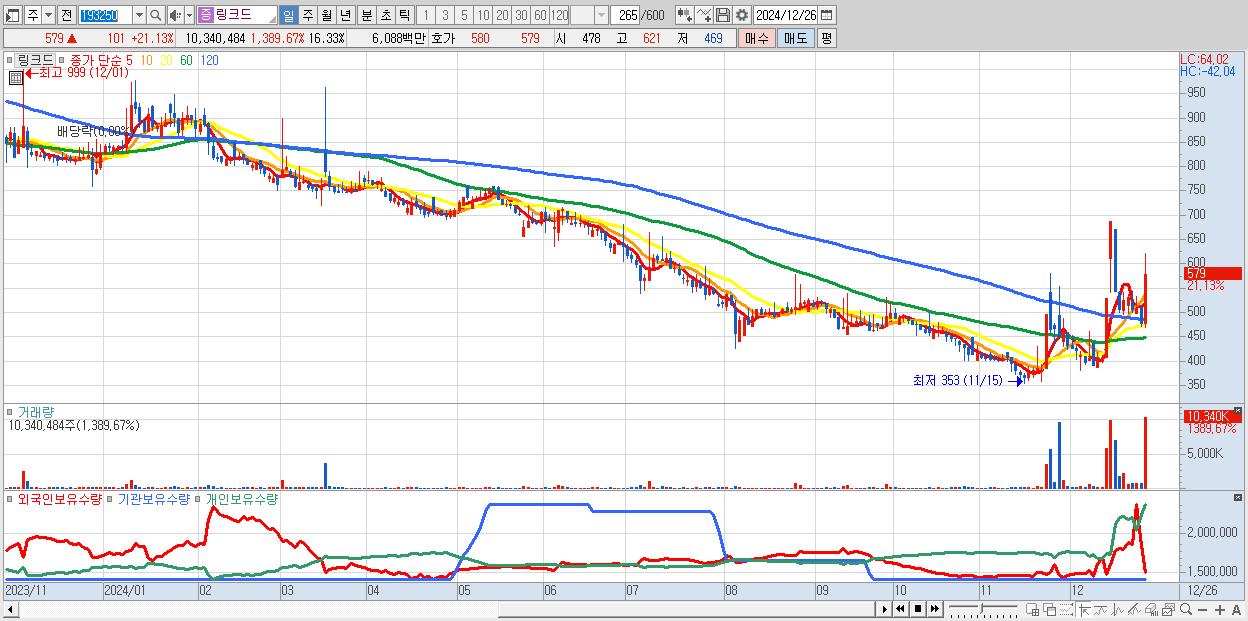Click the eraser line tool icon
The height and width of the screenshot is (621, 1248).
[1151, 609]
